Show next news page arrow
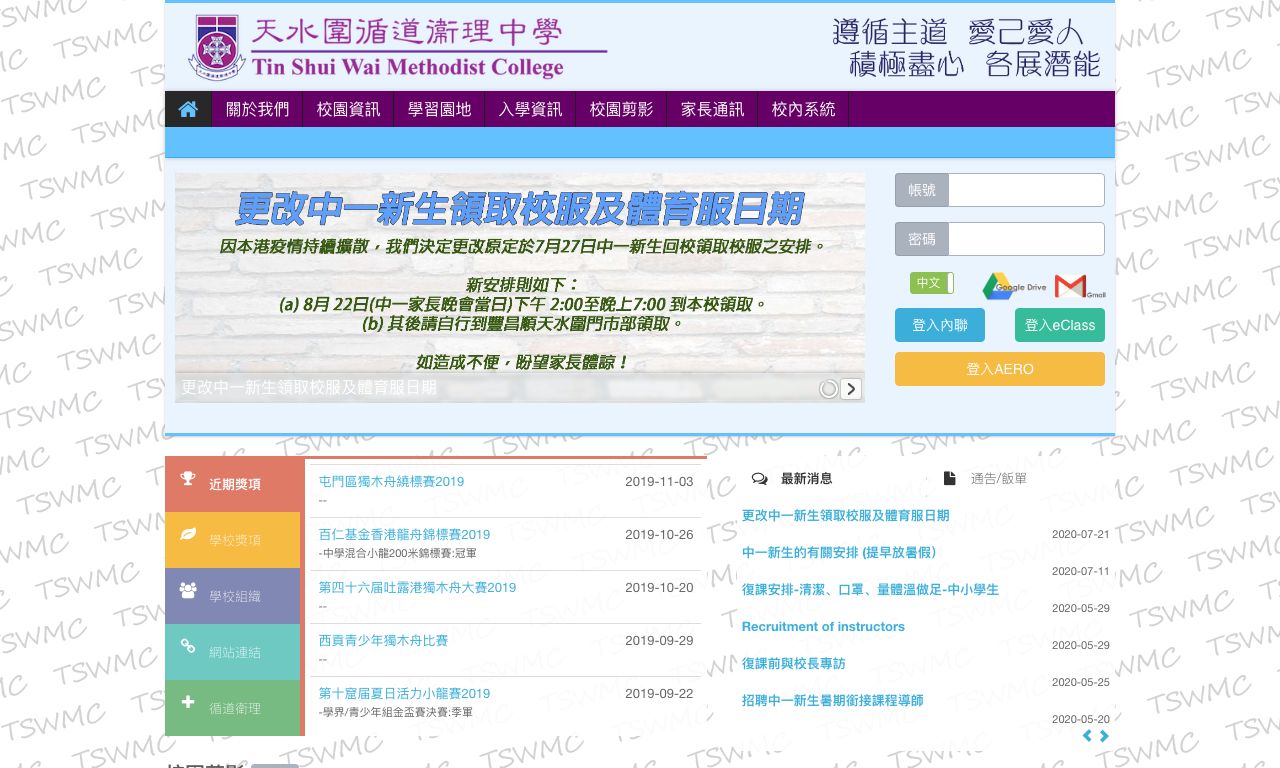This screenshot has height=768, width=1280. [1104, 736]
